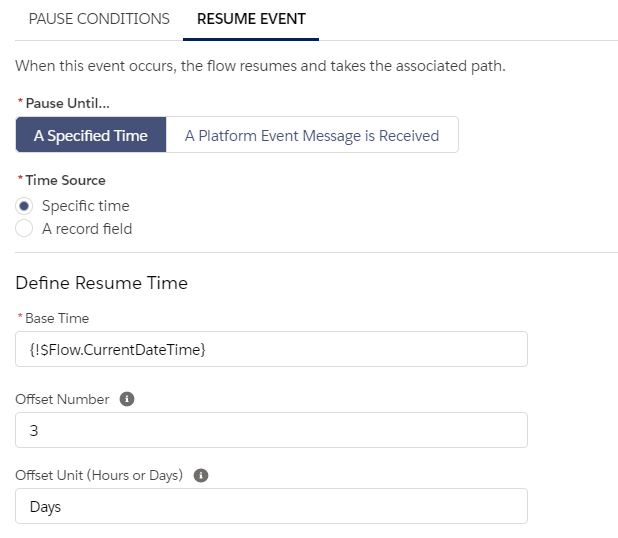Click the 'A record field' label text
This screenshot has width=618, height=538.
tap(87, 229)
